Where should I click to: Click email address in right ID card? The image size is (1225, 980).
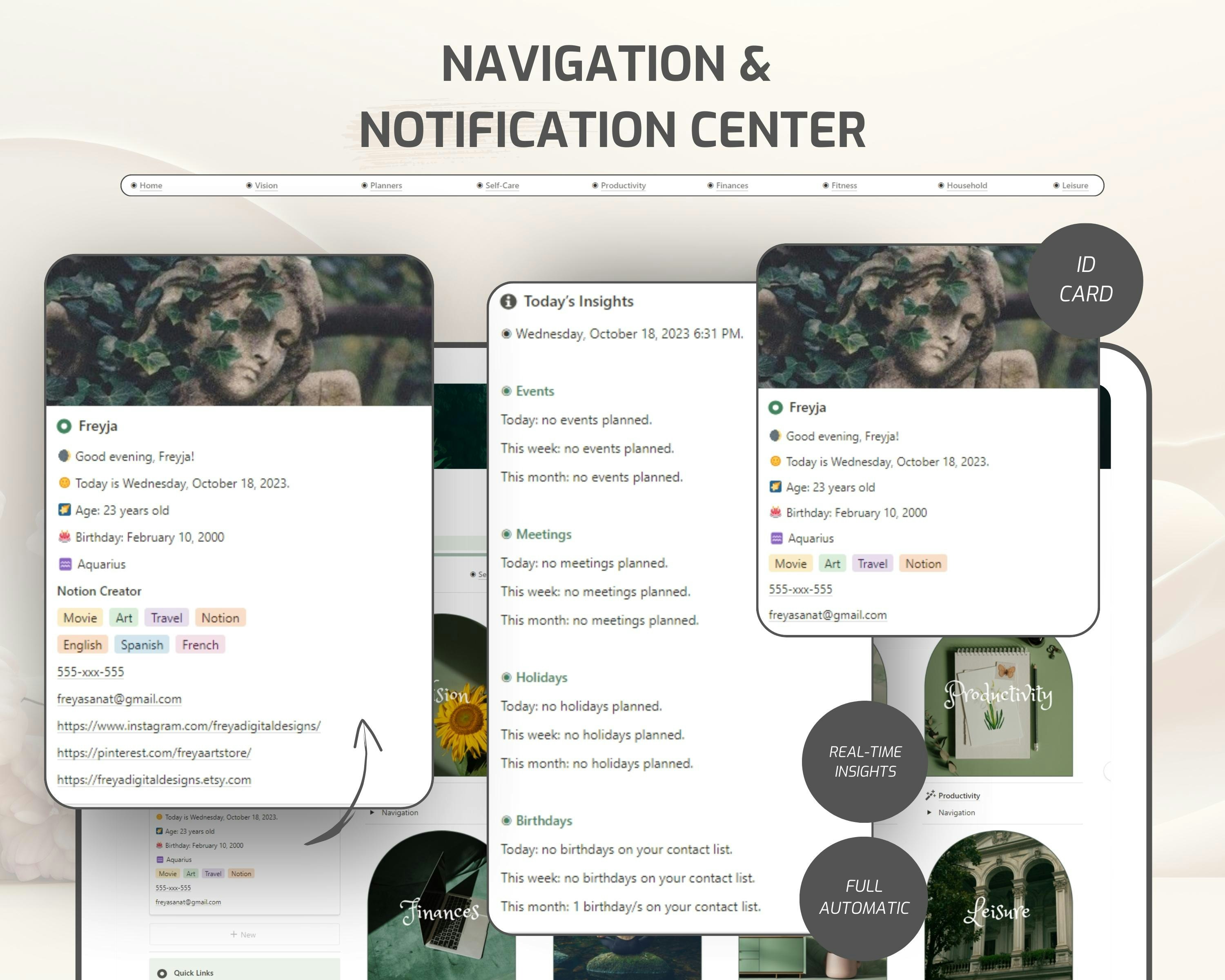pyautogui.click(x=828, y=615)
